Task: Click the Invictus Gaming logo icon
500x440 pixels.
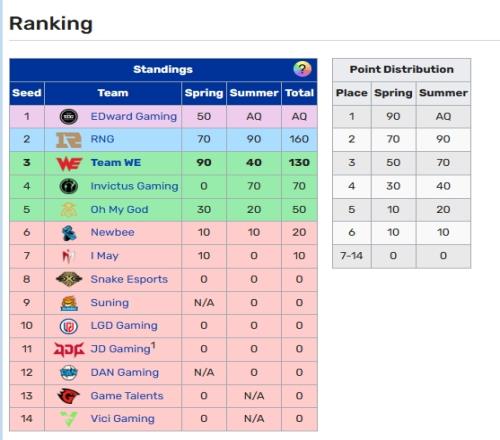Action: pos(69,186)
